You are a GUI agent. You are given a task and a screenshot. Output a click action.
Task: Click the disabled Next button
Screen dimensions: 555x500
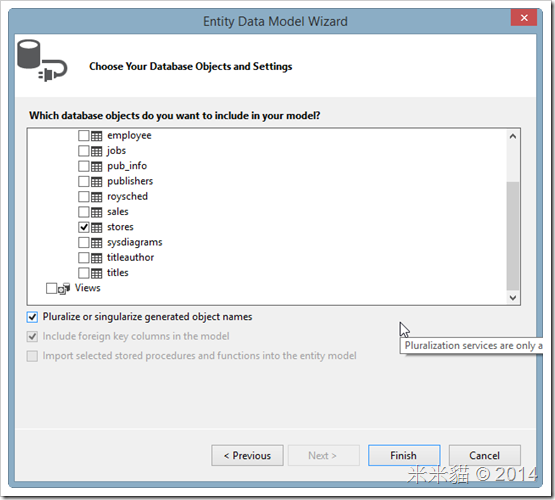click(323, 455)
